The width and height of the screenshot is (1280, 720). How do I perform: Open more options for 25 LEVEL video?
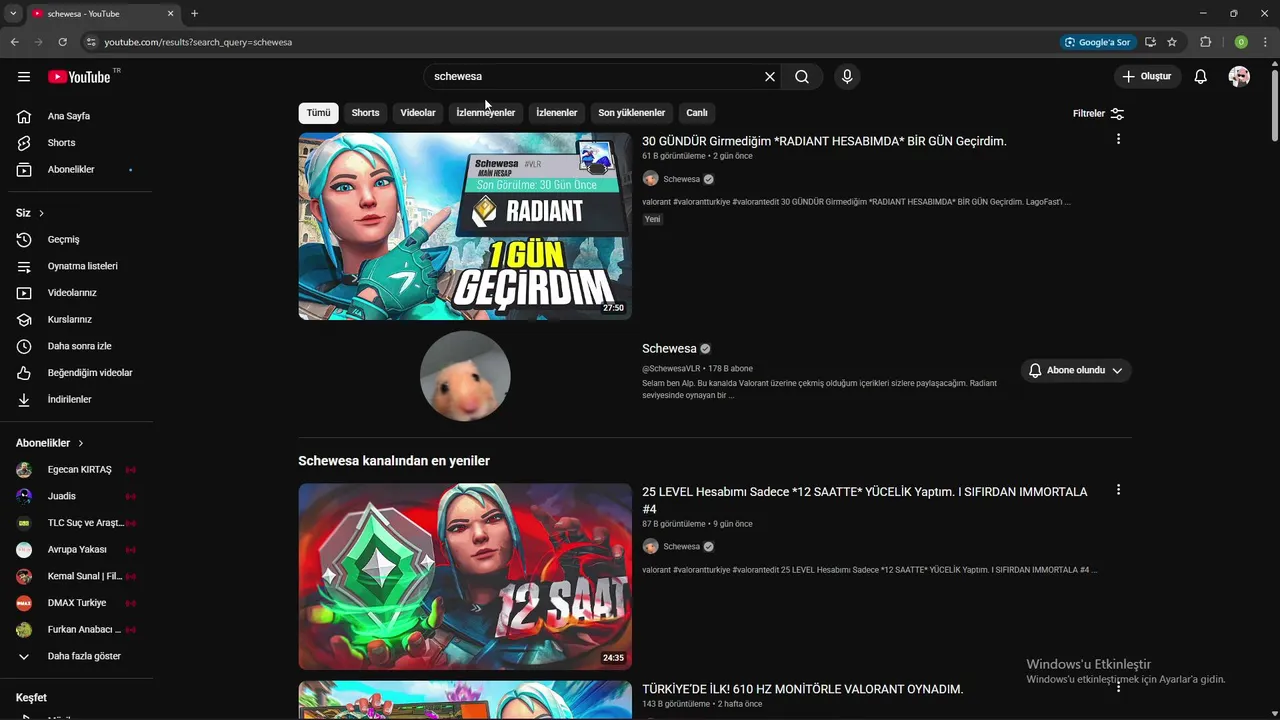click(1118, 490)
